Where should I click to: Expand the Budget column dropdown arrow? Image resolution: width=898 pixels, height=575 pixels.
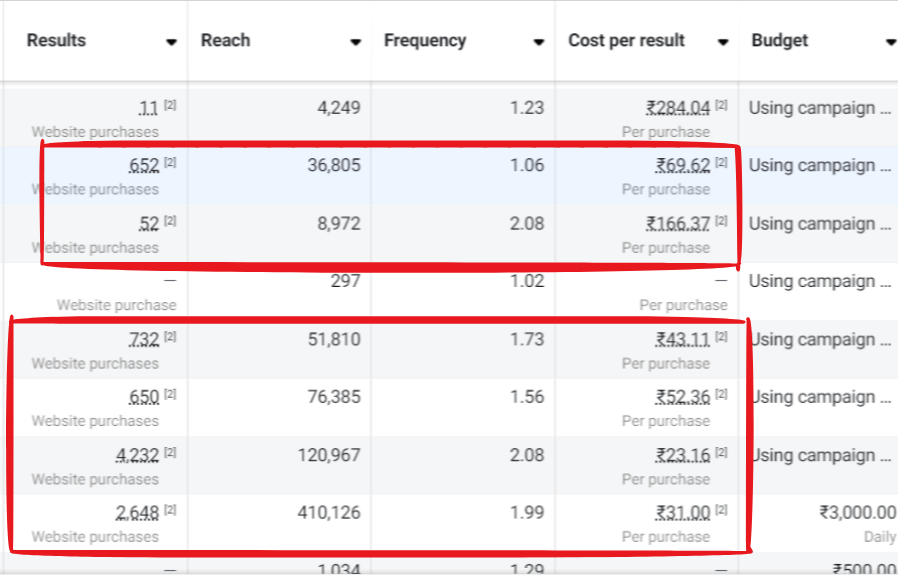[x=890, y=42]
